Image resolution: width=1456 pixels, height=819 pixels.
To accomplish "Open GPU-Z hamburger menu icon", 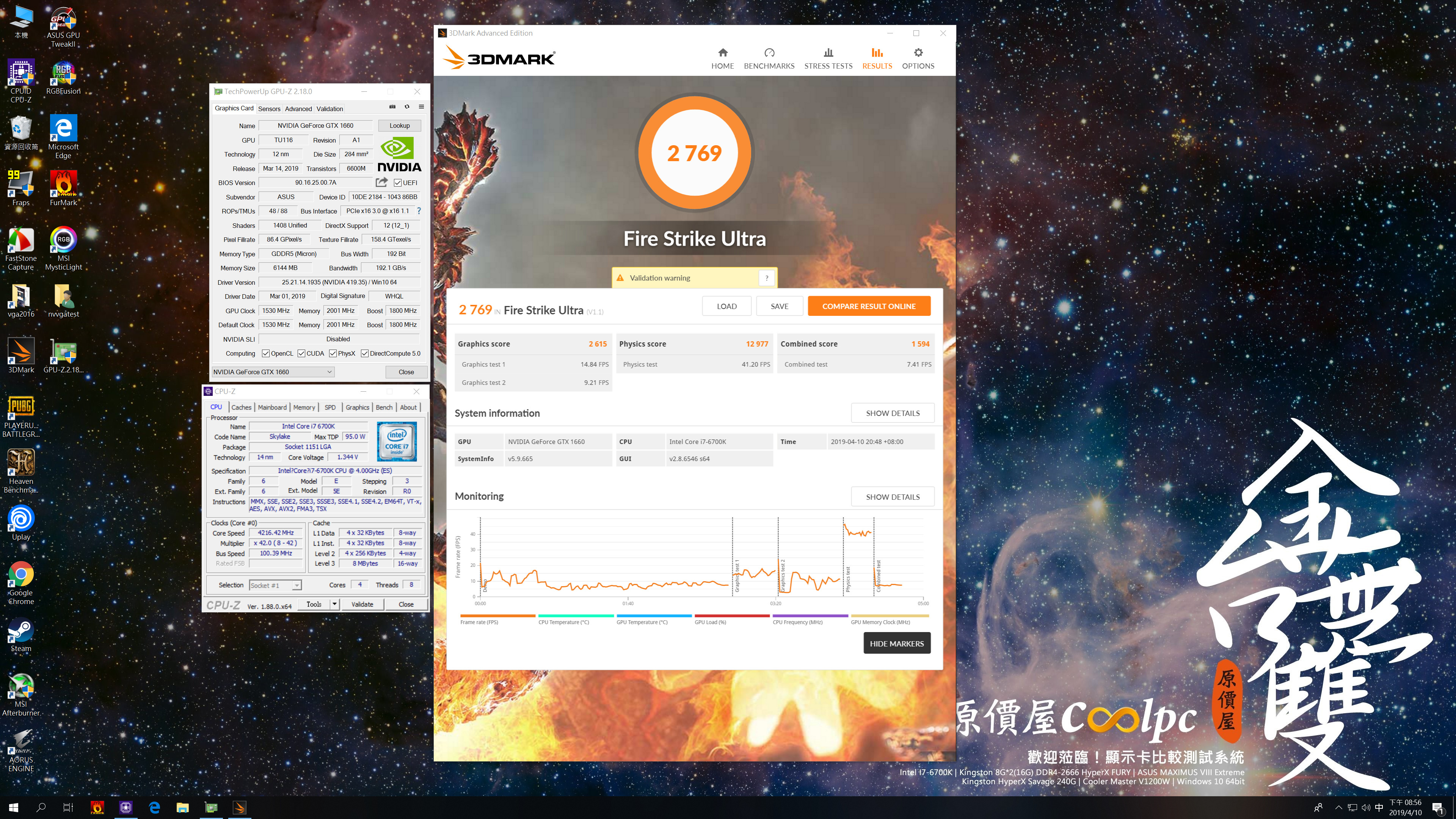I will pos(421,107).
